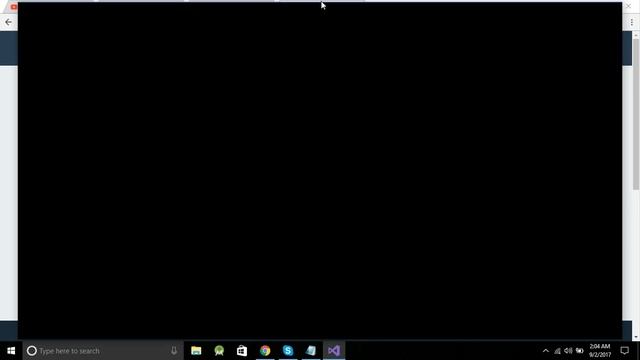This screenshot has width=640, height=360.
Task: Open the battery status tray icon
Action: (x=580, y=351)
